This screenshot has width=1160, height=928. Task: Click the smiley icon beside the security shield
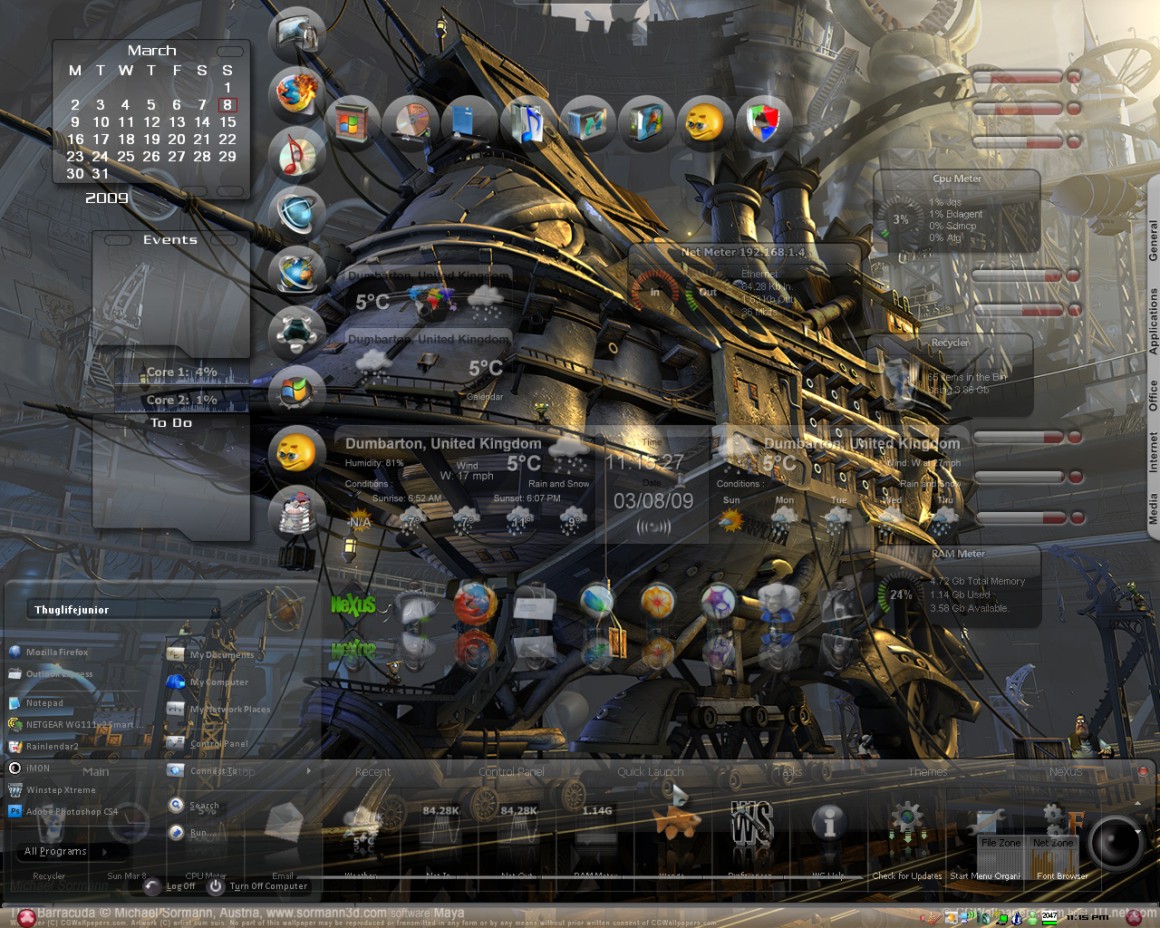click(705, 122)
